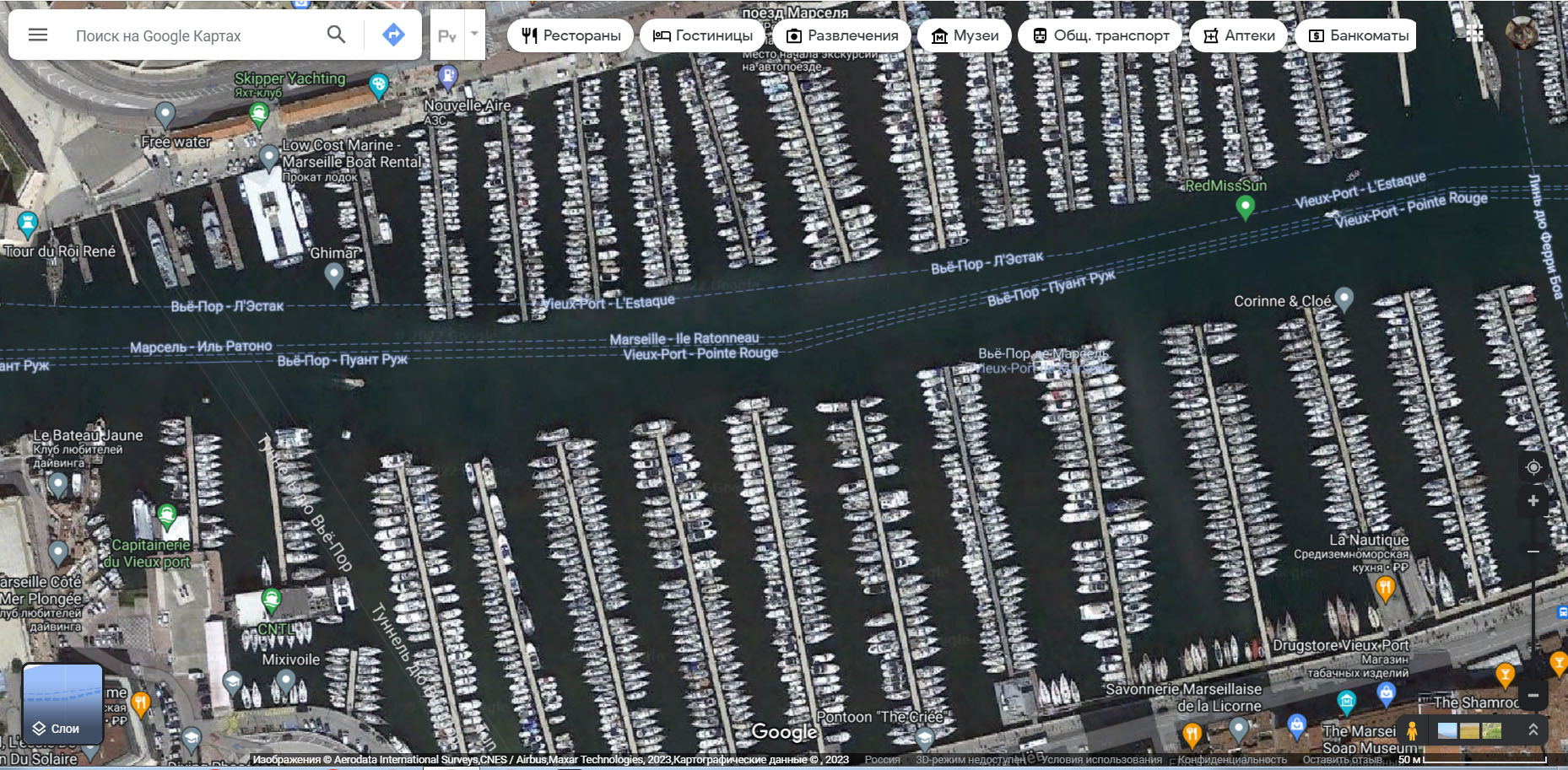Open the La Nautique restaurant pin

[1385, 588]
